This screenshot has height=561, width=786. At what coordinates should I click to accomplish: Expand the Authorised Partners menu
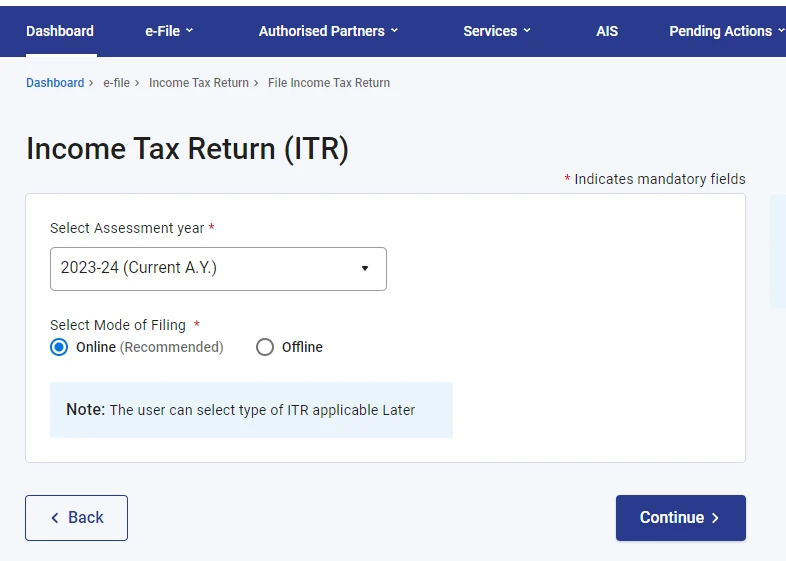(x=327, y=31)
